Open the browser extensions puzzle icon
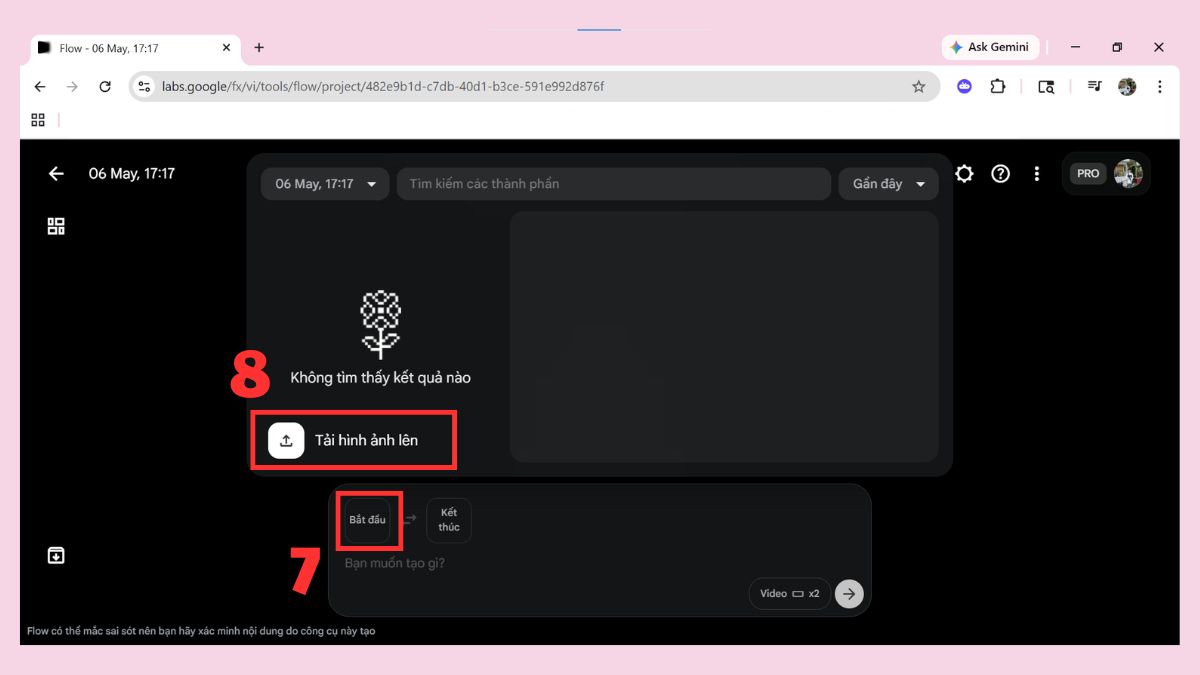Viewport: 1200px width, 675px height. 997,87
